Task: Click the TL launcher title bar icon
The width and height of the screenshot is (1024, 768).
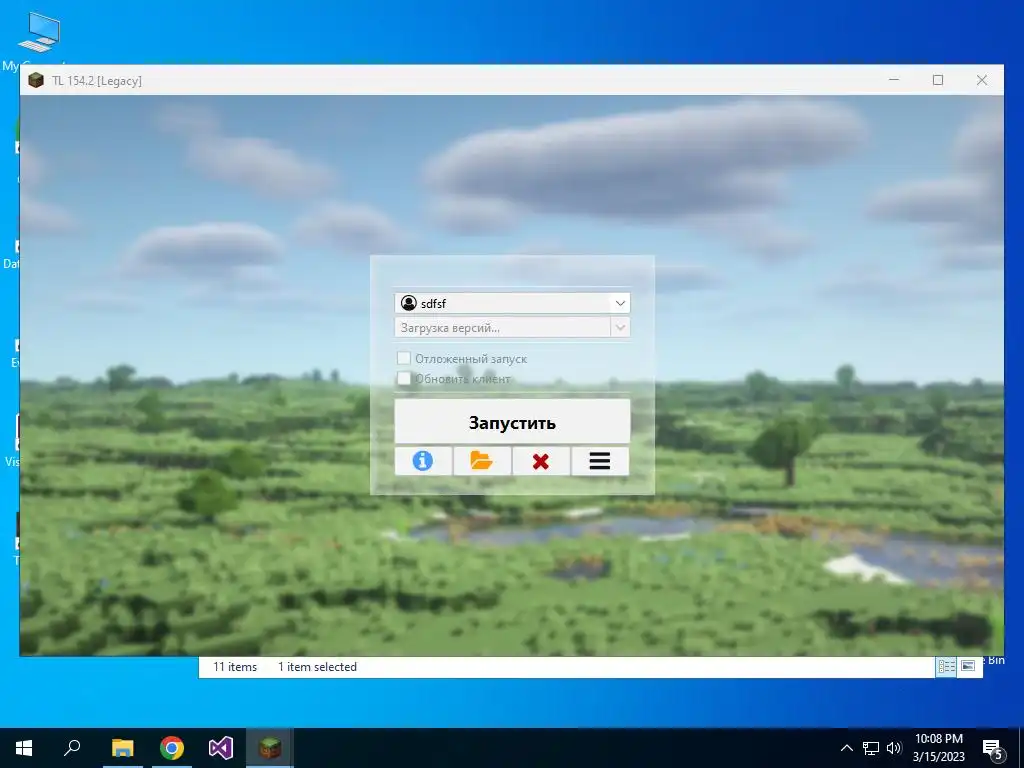Action: click(x=36, y=80)
